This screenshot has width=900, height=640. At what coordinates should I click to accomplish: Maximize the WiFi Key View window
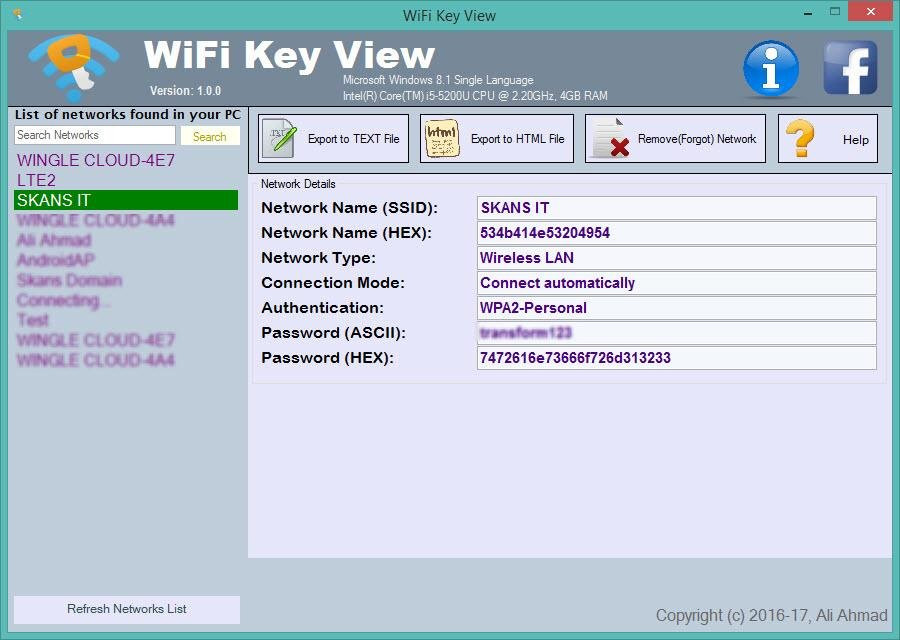[x=835, y=11]
